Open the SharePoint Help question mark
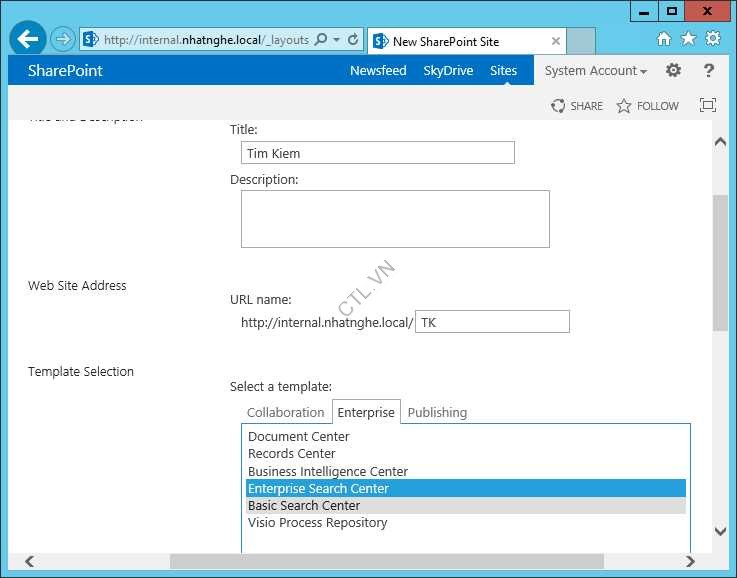Image resolution: width=737 pixels, height=578 pixels. [708, 70]
